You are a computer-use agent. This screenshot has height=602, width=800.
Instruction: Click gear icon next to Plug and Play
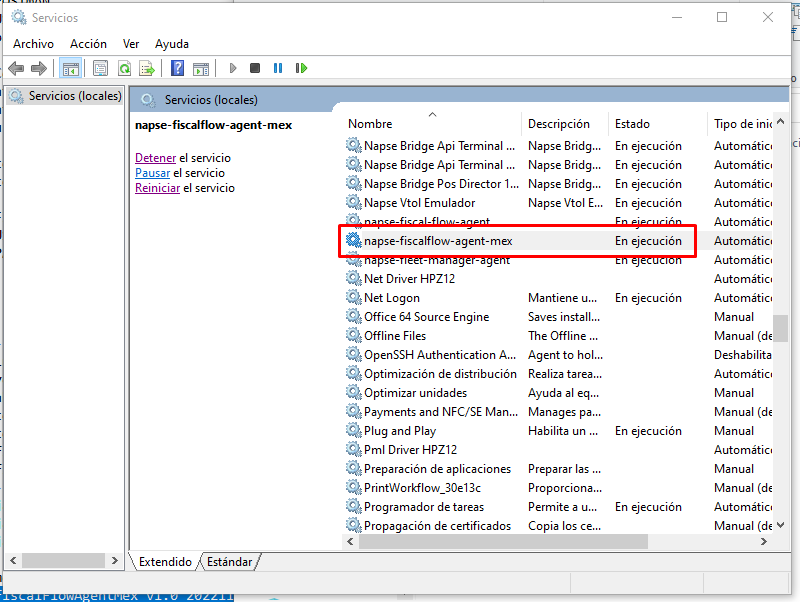click(353, 430)
